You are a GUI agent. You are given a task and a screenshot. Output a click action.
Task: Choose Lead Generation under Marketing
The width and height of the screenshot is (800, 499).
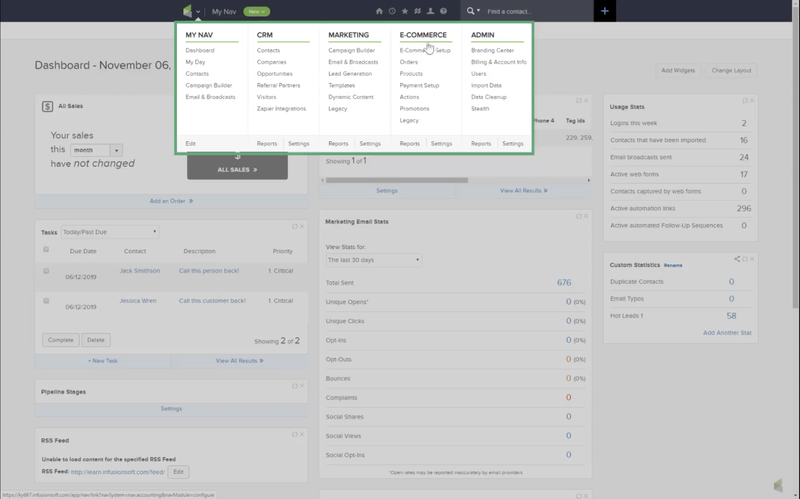pyautogui.click(x=350, y=74)
